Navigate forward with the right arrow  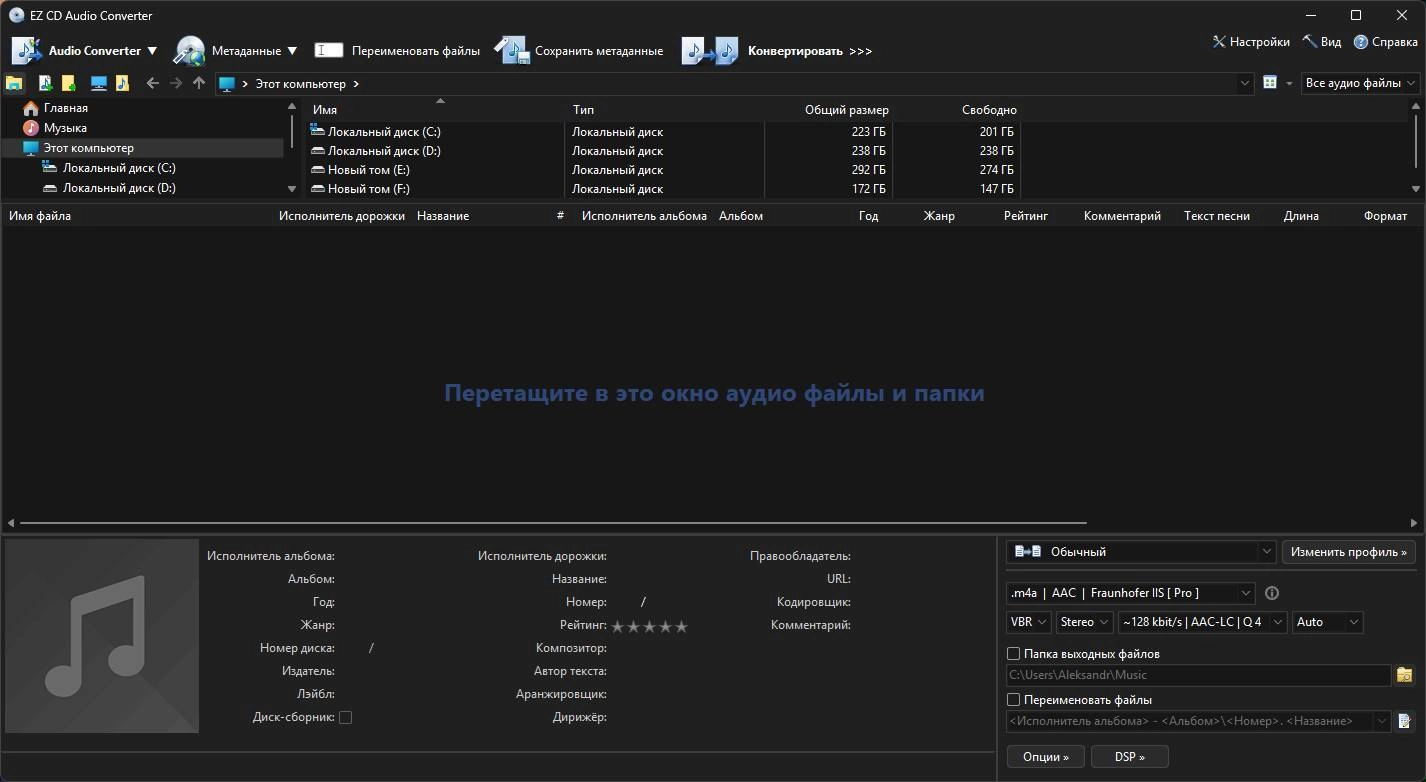click(176, 83)
